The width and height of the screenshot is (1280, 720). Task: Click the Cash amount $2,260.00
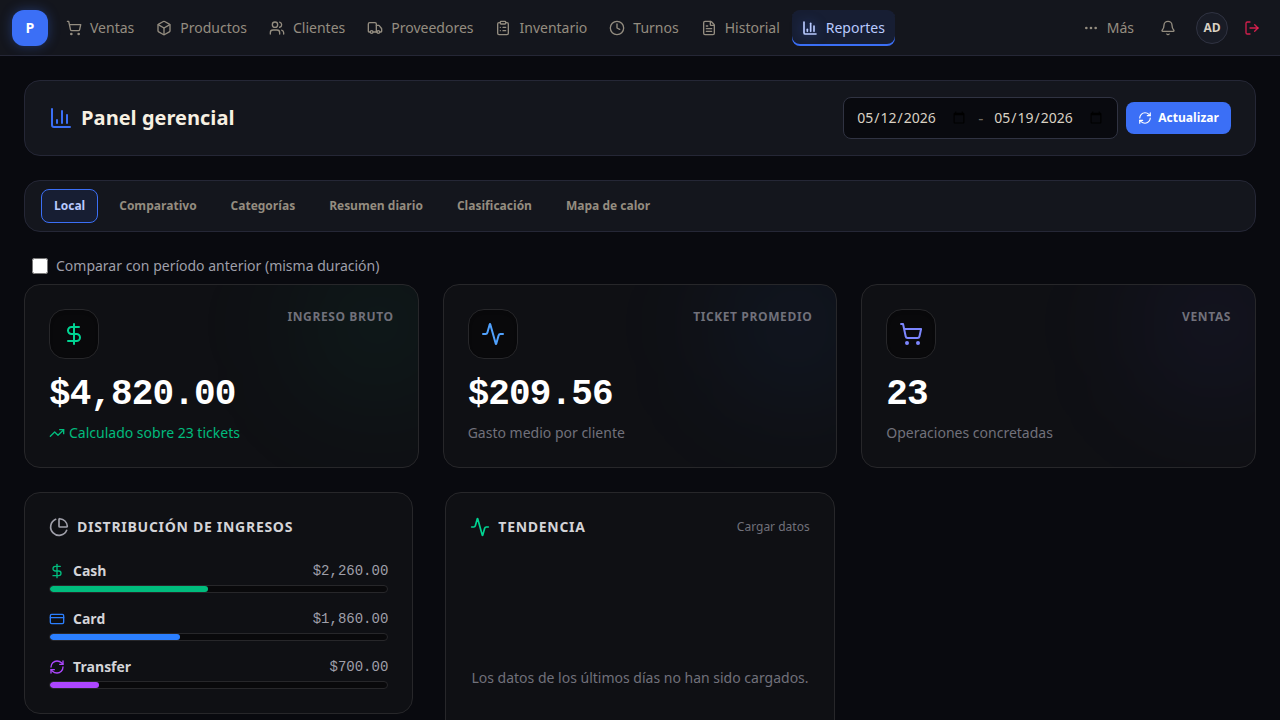[x=350, y=571]
